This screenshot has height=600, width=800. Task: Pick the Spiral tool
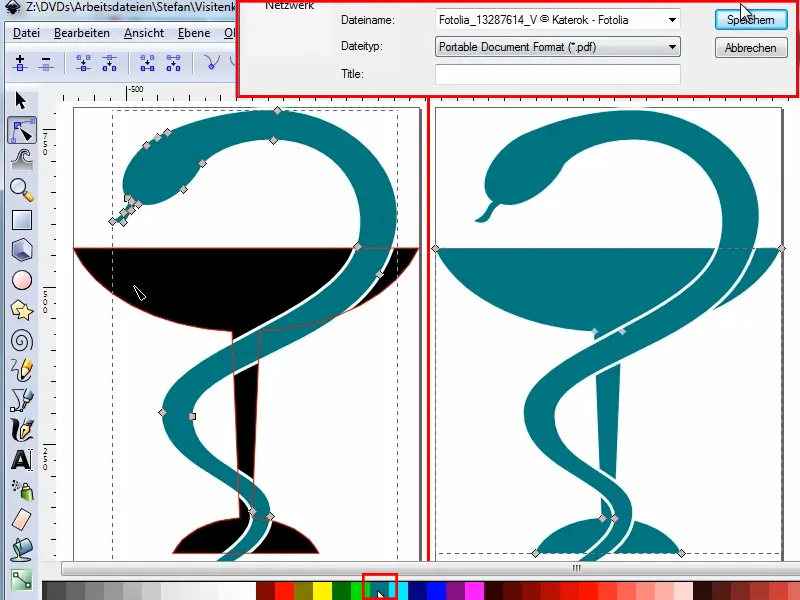(x=22, y=340)
